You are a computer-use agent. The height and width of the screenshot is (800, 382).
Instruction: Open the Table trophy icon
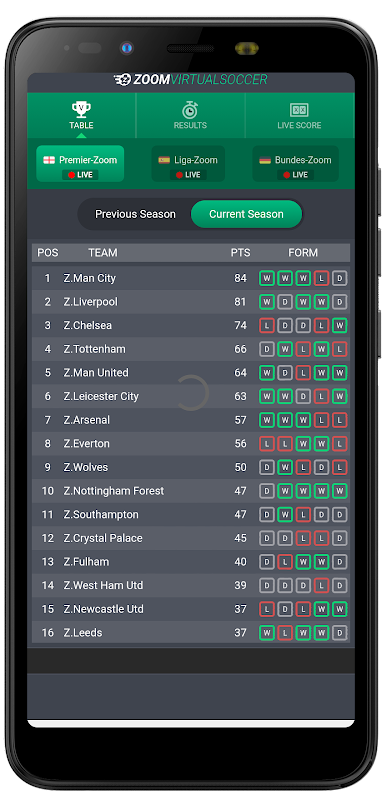coord(81,109)
